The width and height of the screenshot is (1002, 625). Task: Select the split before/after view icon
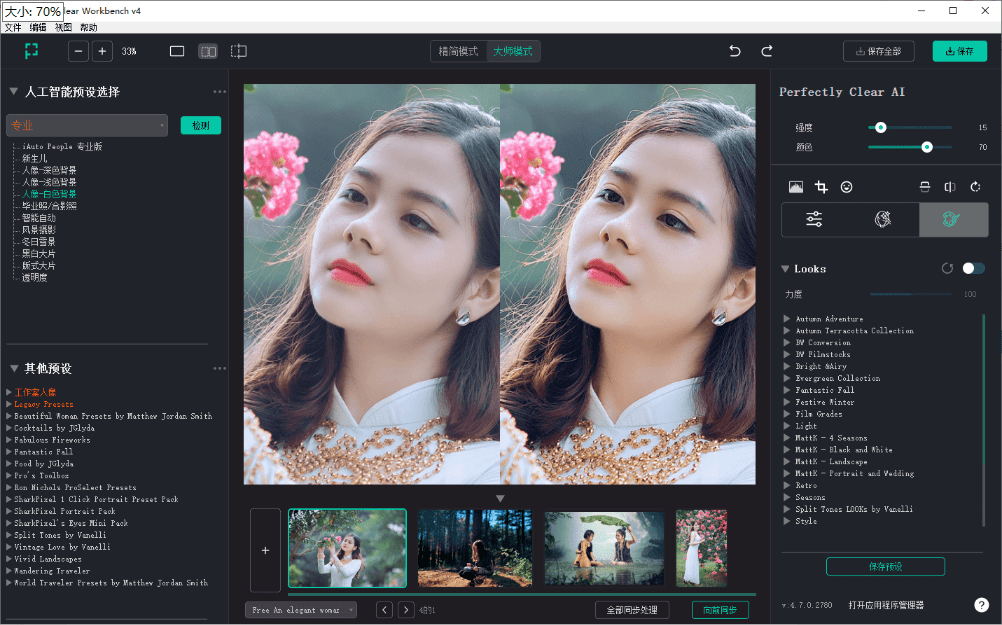pyautogui.click(x=238, y=51)
